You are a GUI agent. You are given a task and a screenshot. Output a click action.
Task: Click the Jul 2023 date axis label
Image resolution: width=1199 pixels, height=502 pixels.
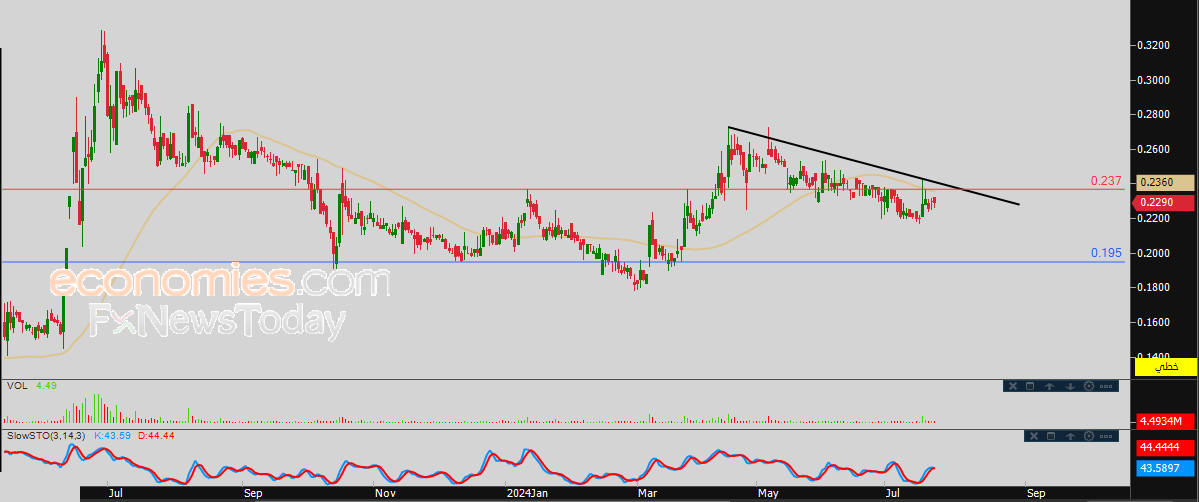(x=115, y=494)
